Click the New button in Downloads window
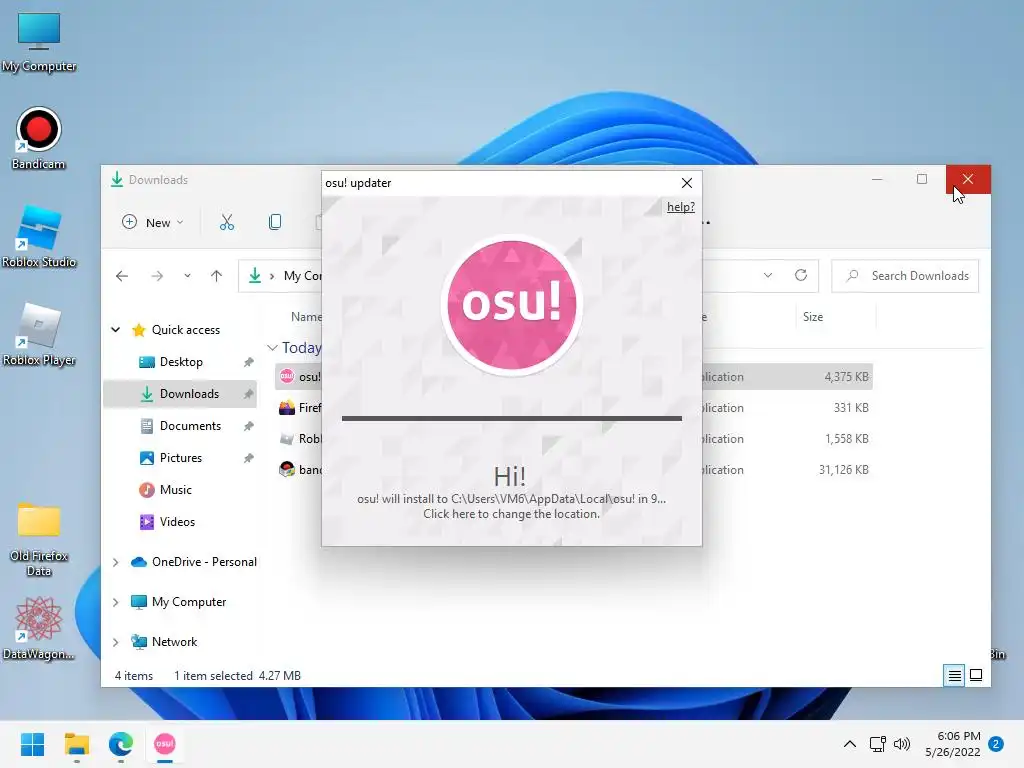Screen dimensions: 1024x768 click(x=153, y=223)
